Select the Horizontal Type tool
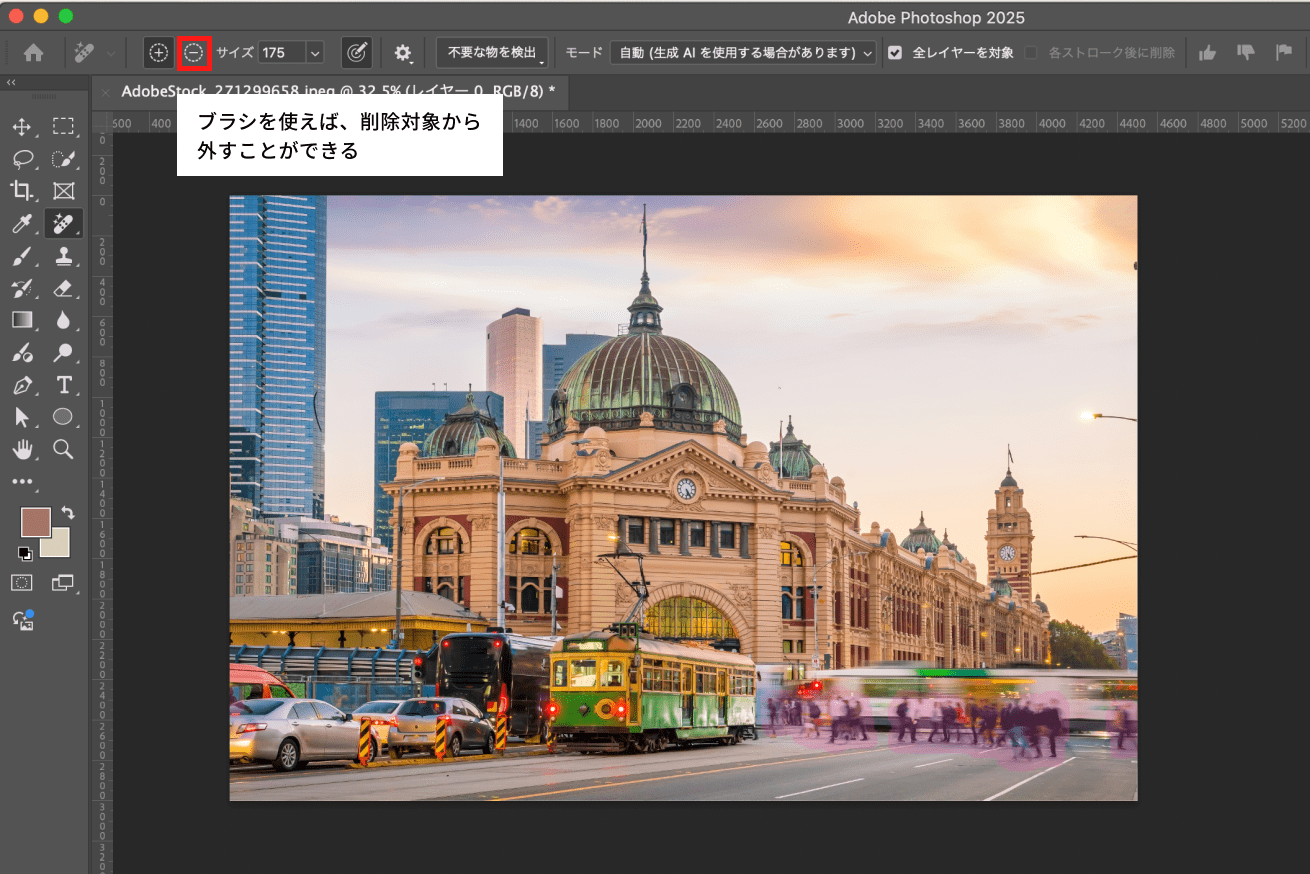Viewport: 1310px width, 874px height. 64,385
